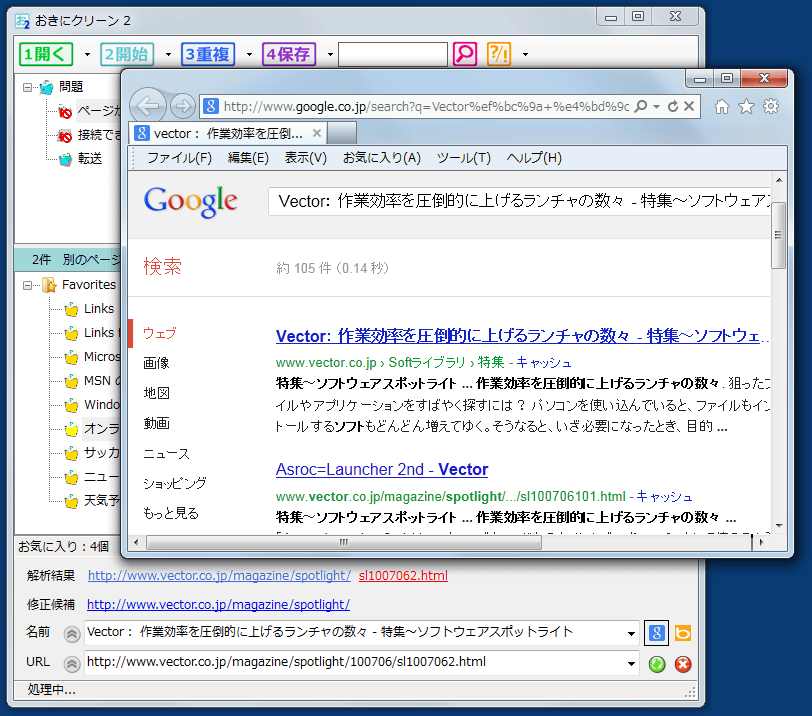This screenshot has height=716, width=812.
Task: Open dropdown arrow next to 1開く
Action: [x=87, y=54]
